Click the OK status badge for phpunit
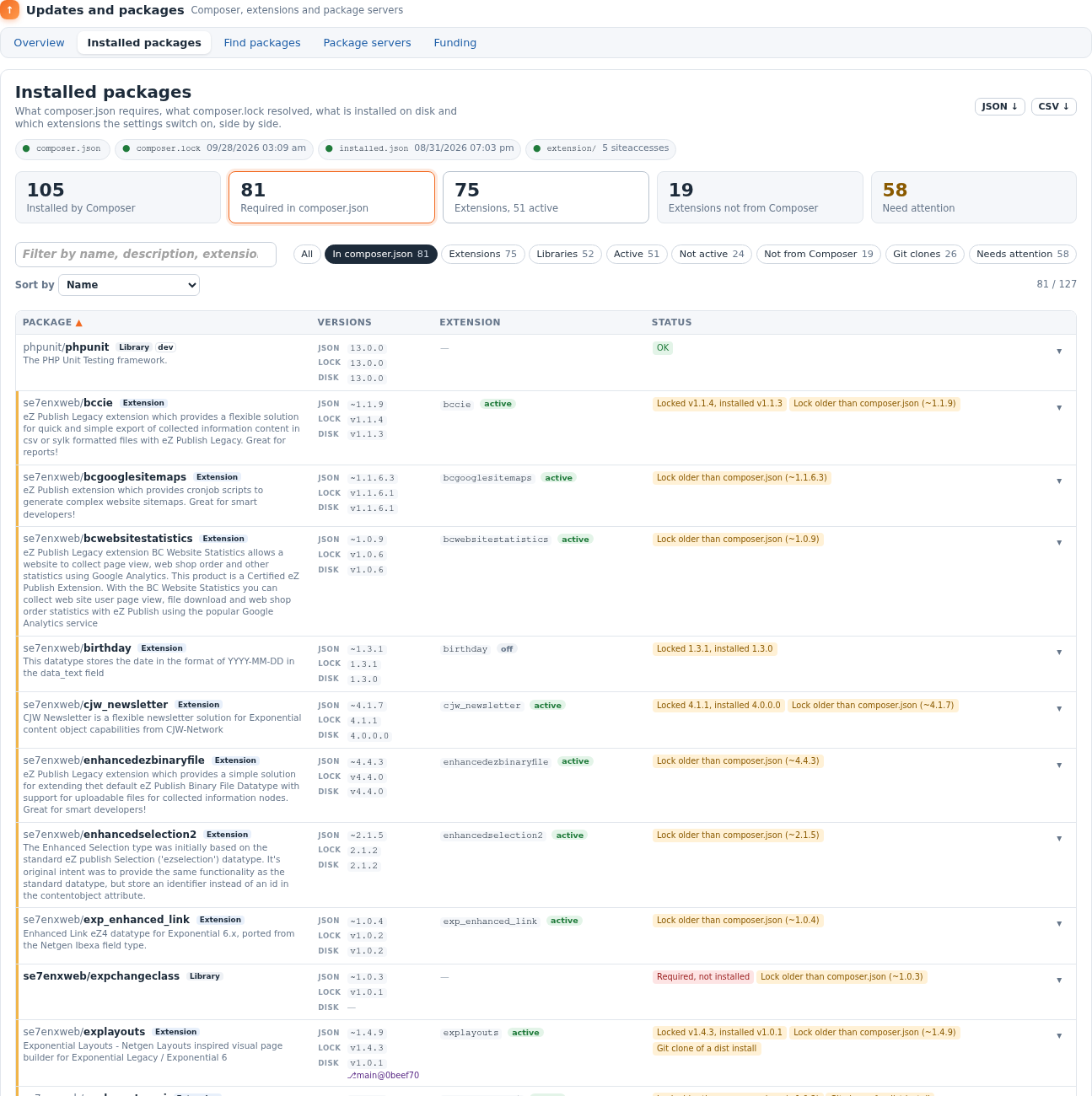 click(x=663, y=348)
